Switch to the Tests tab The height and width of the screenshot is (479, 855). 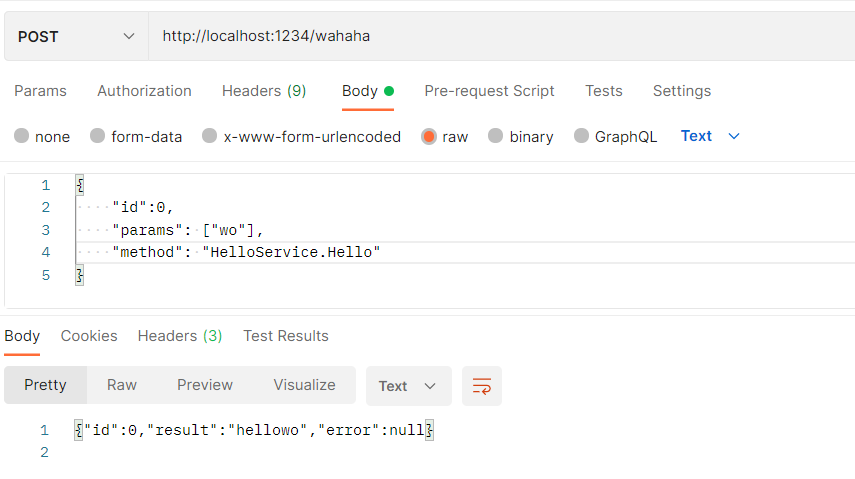pyautogui.click(x=604, y=91)
